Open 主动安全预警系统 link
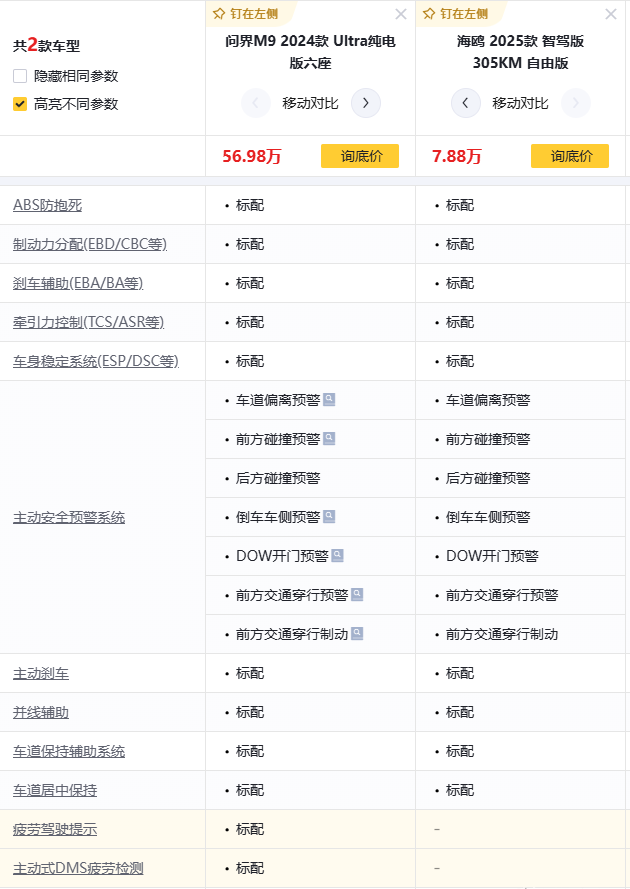 pos(69,517)
